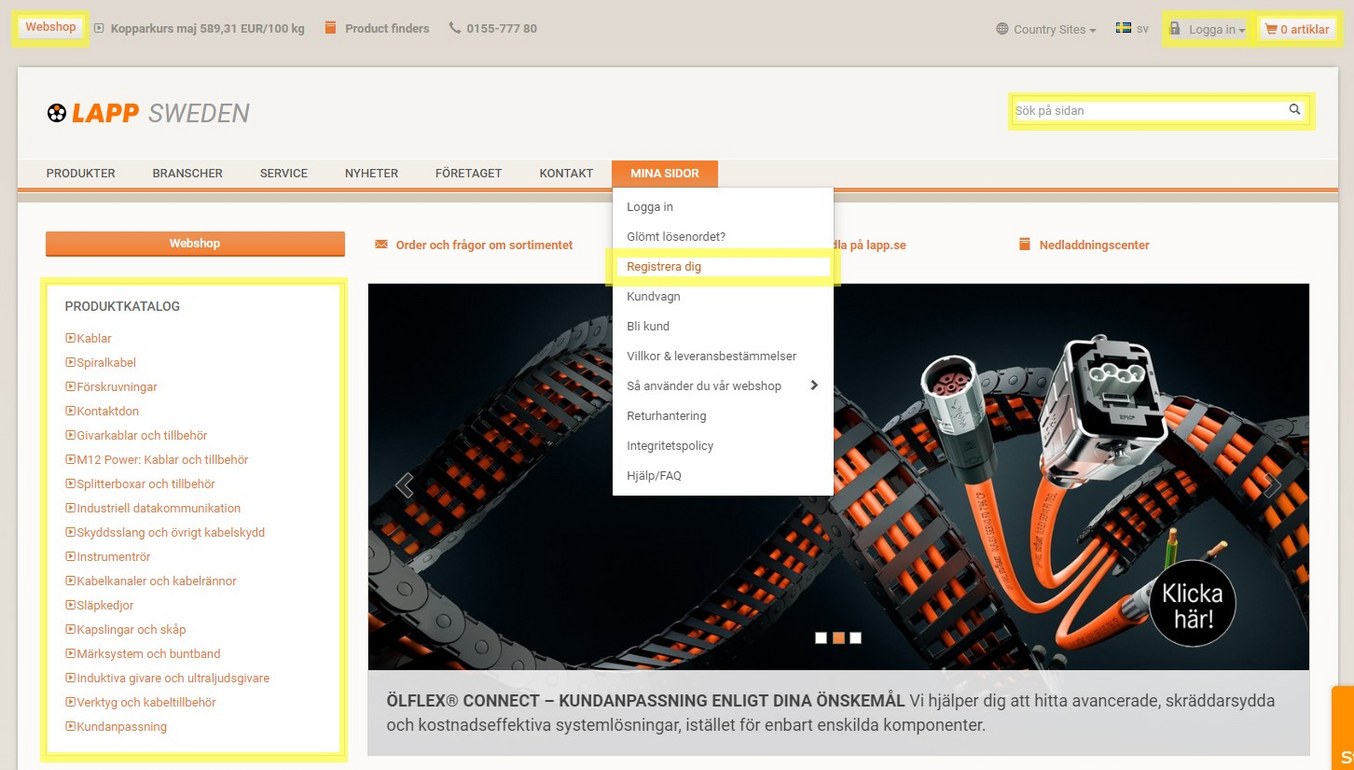Click the orange Webshop button
This screenshot has height=770, width=1354.
tap(195, 244)
